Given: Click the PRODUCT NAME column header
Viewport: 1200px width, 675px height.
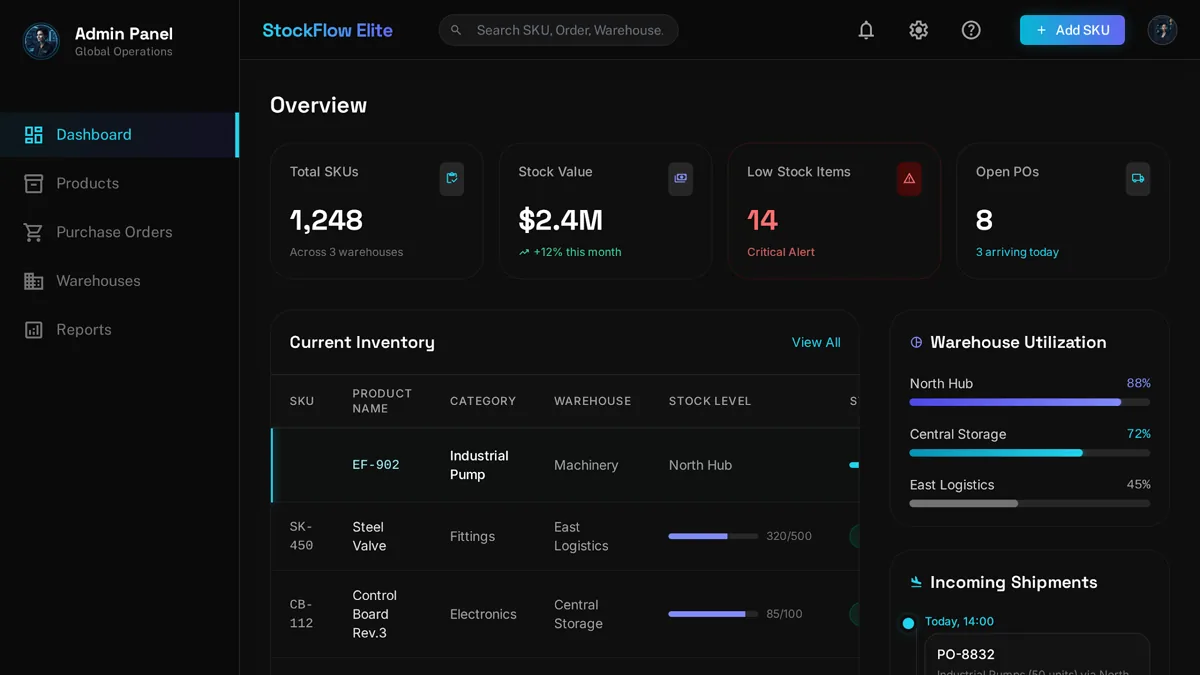Looking at the screenshot, I should tap(382, 401).
